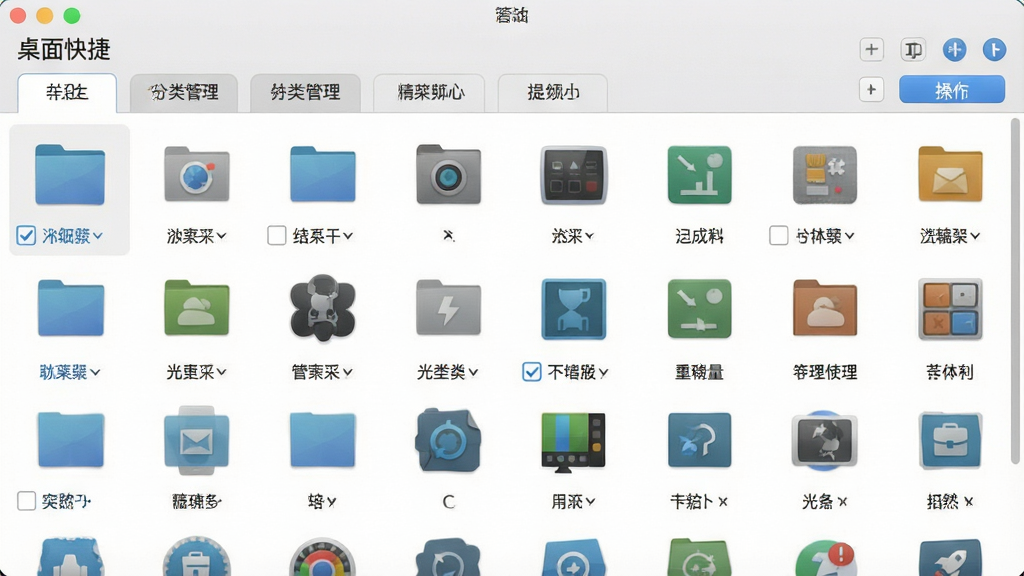Open the gray folder with lightning bolt

click(x=448, y=308)
